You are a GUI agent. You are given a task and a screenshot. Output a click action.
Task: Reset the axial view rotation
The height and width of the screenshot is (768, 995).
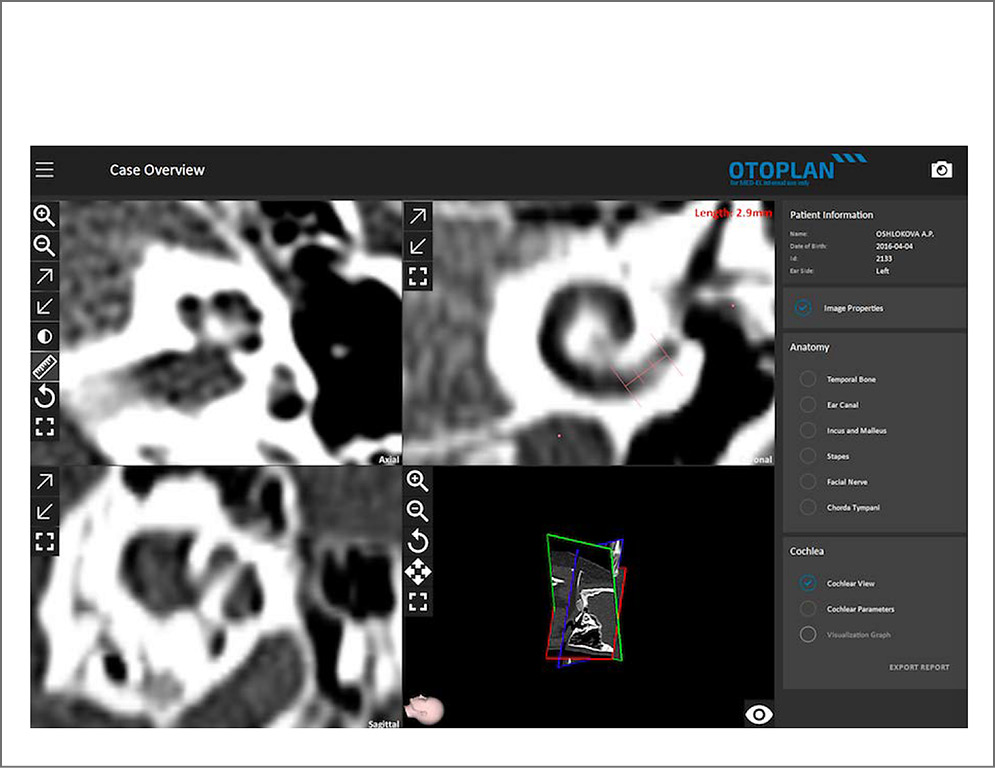(x=45, y=397)
